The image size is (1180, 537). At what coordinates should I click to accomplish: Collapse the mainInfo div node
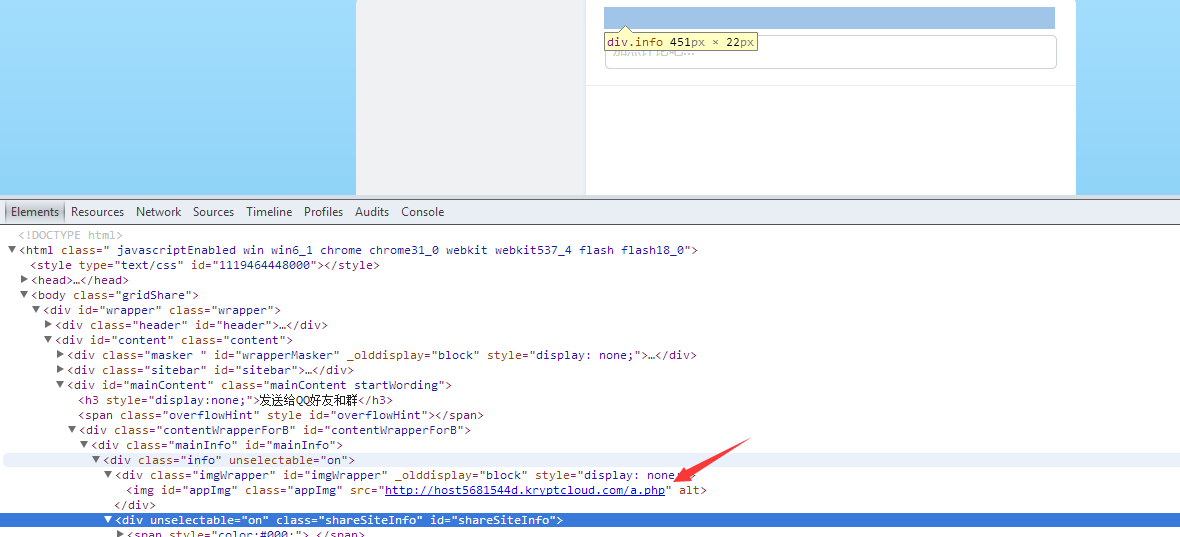[84, 445]
